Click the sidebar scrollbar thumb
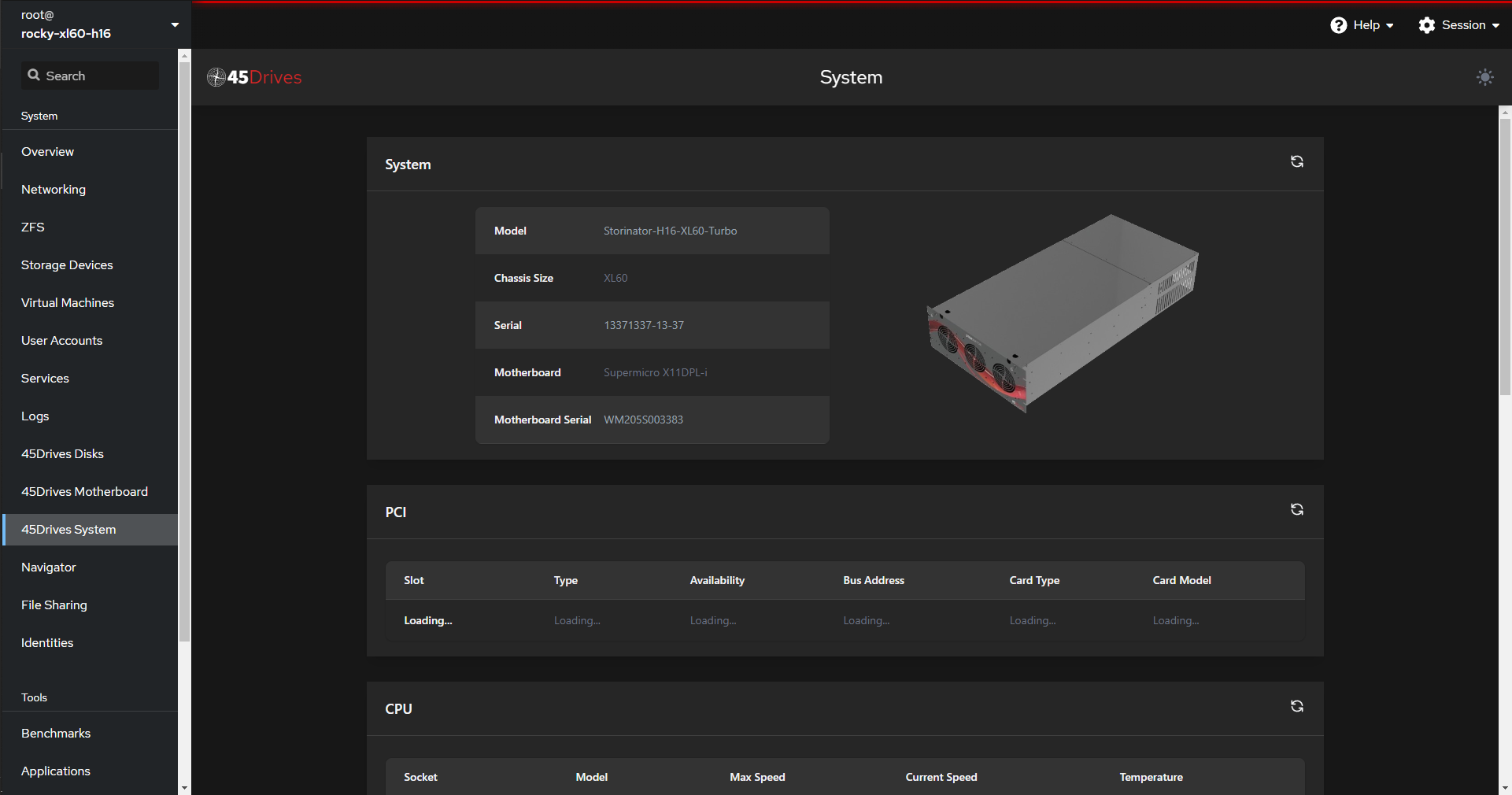Image resolution: width=1512 pixels, height=795 pixels. point(184,352)
